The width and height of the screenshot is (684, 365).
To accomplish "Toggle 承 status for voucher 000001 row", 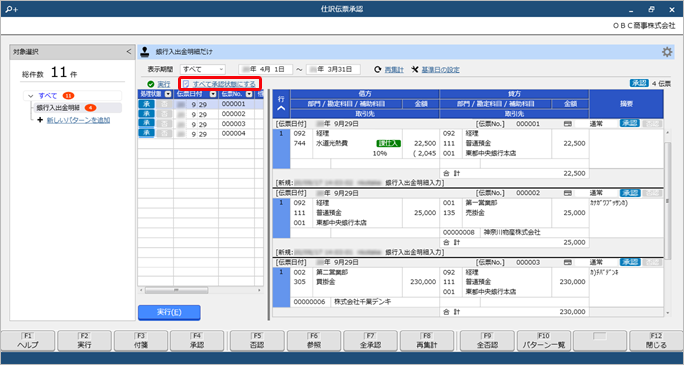I will click(147, 104).
